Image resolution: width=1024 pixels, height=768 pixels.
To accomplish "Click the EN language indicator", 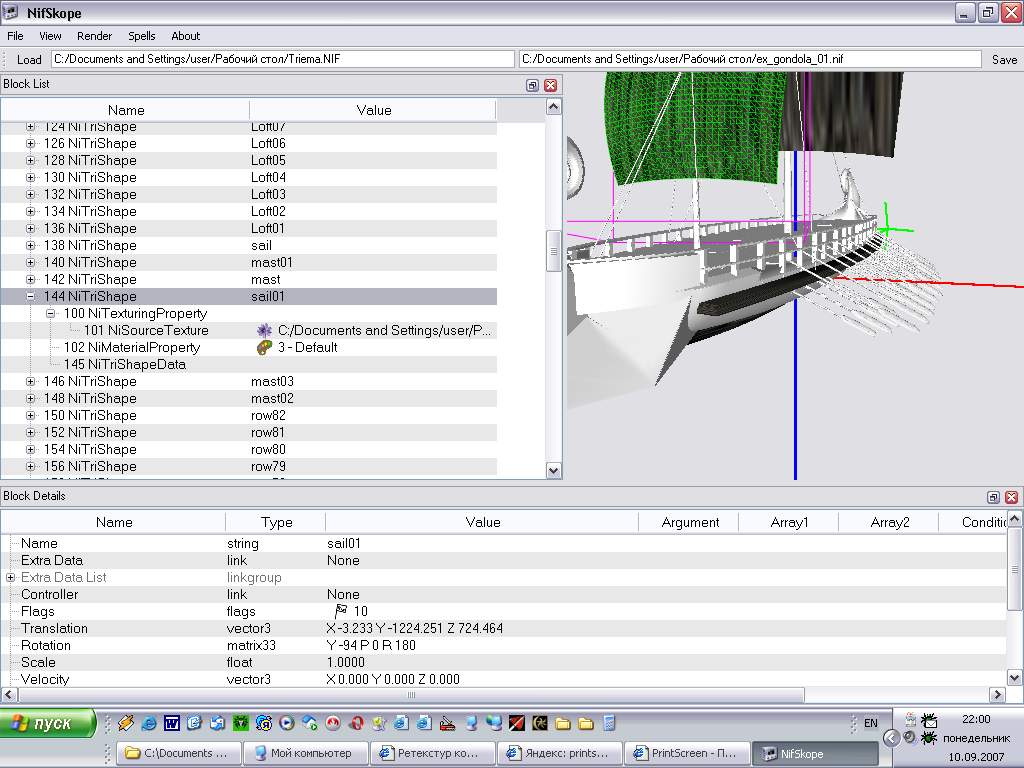I will pyautogui.click(x=871, y=723).
